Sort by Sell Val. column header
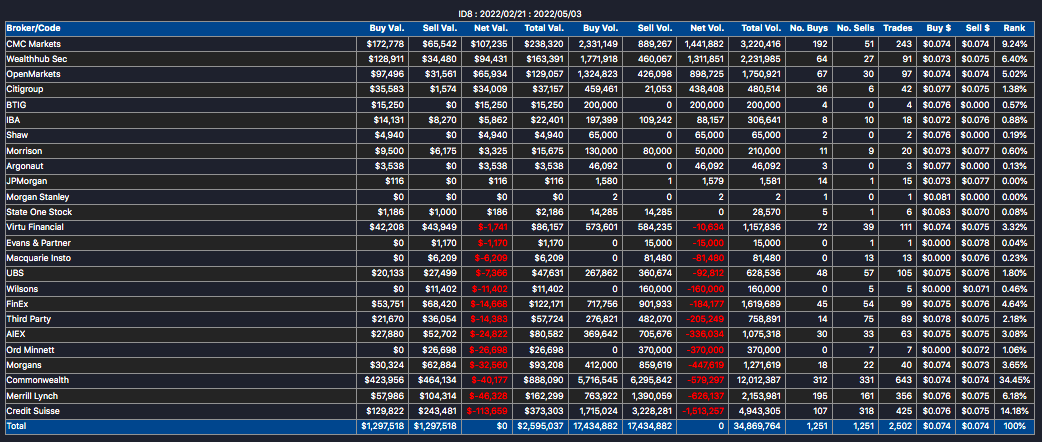1042x442 pixels. (x=439, y=29)
